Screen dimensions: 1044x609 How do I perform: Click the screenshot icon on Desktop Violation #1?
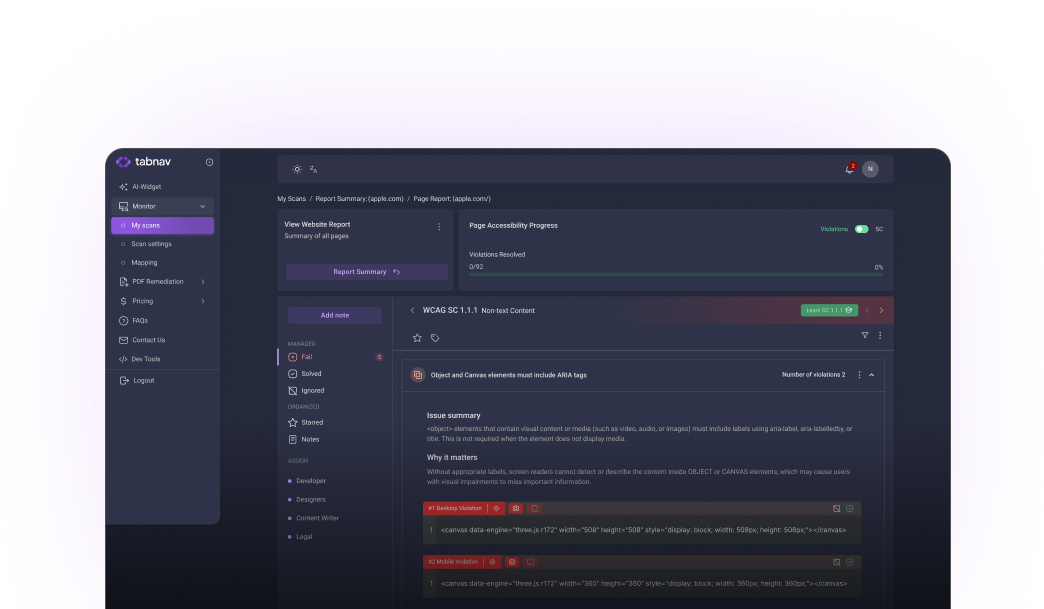point(516,508)
